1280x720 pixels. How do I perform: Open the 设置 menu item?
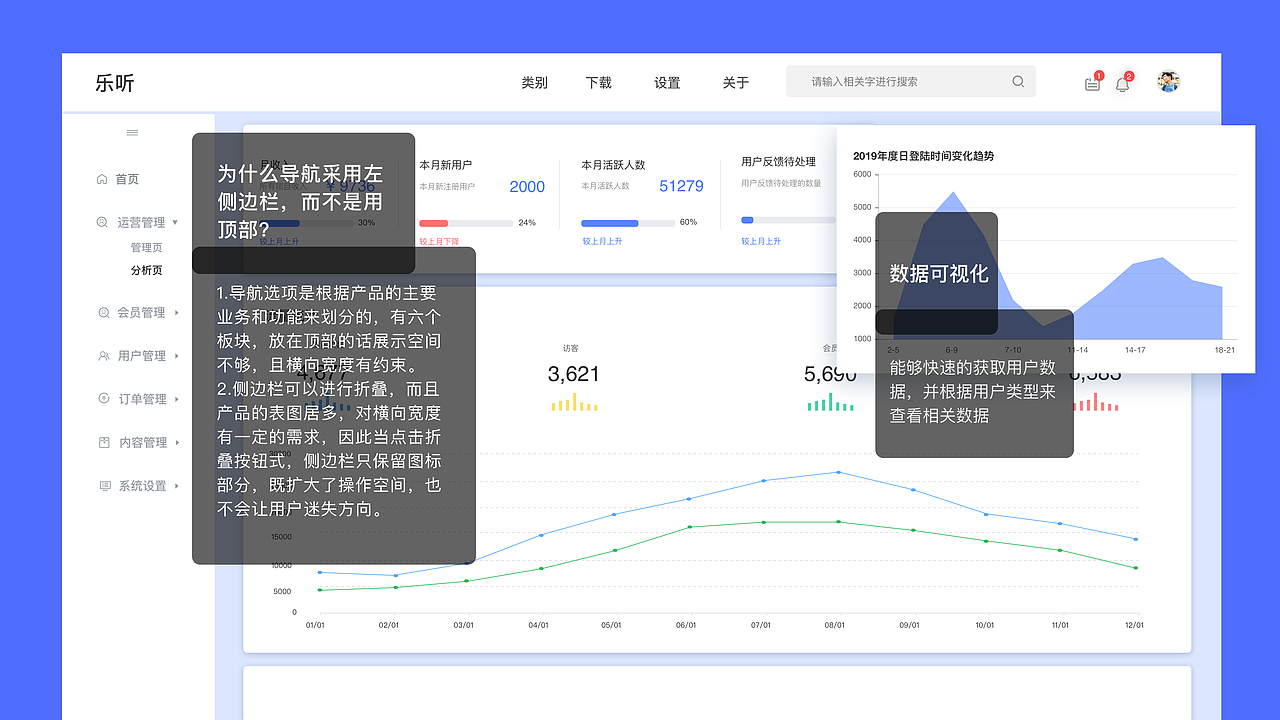point(666,83)
